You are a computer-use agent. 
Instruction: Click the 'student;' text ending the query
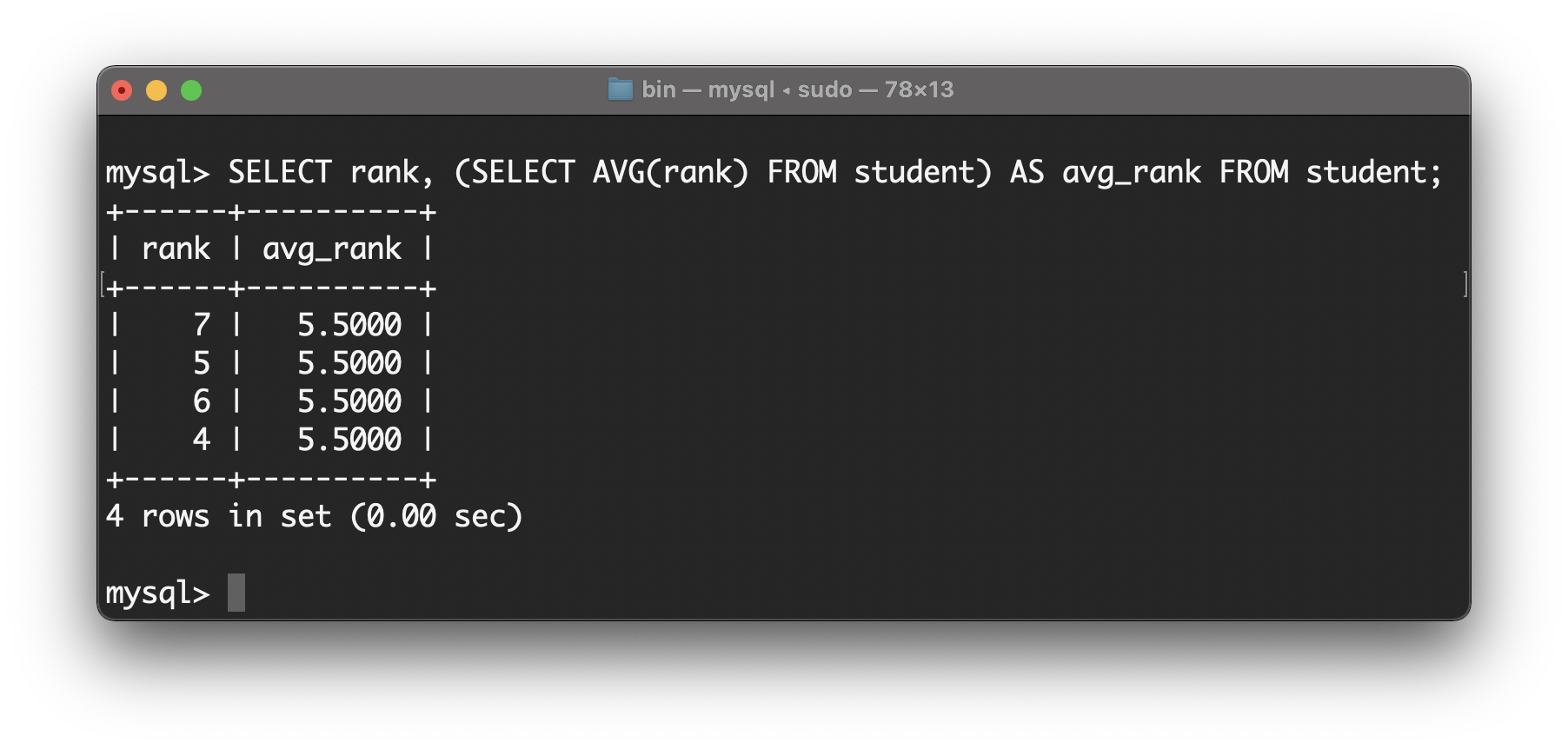point(1374,172)
